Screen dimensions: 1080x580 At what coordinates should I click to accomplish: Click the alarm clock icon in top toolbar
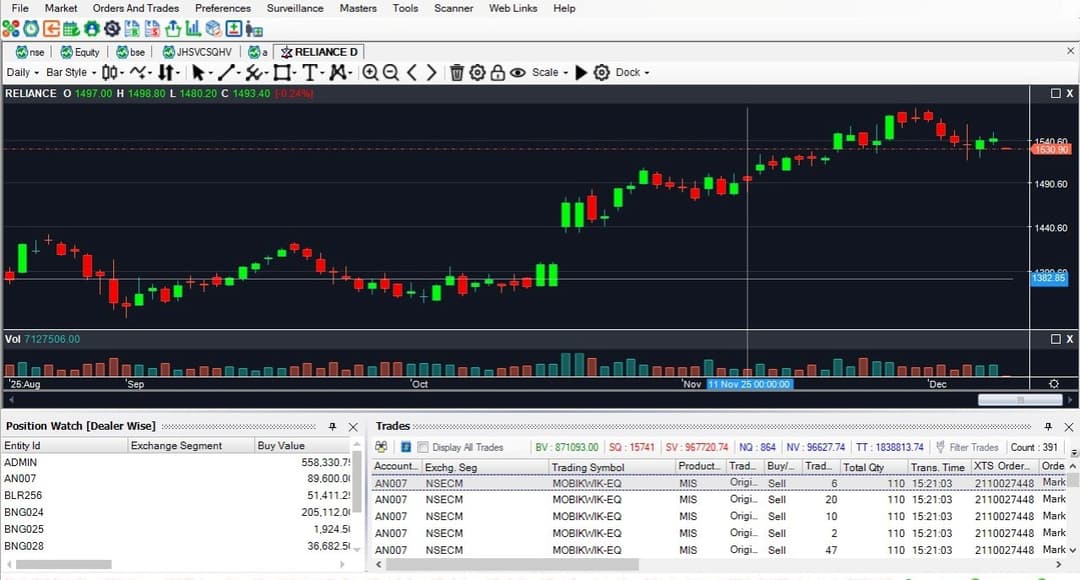click(31, 29)
